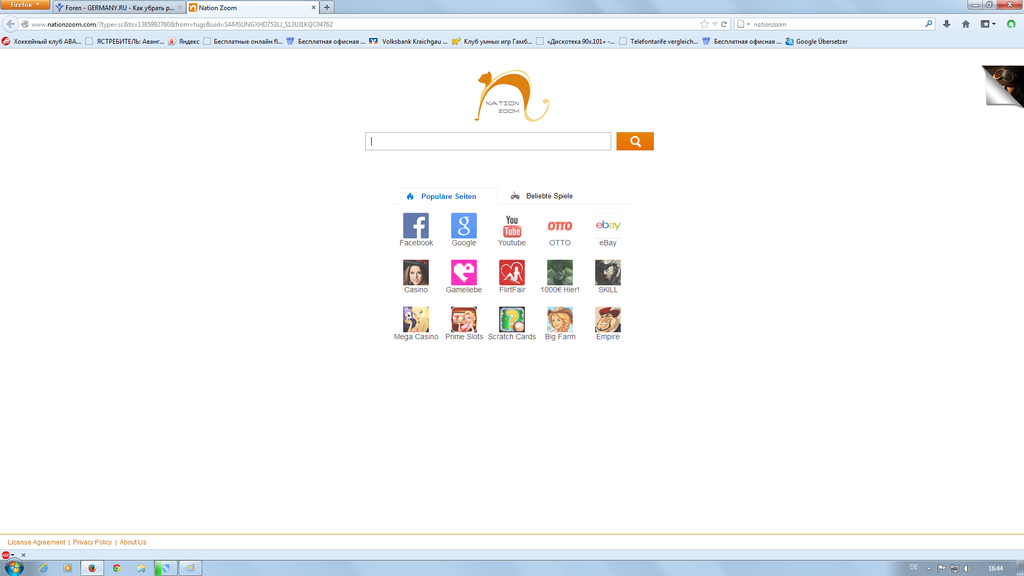Open the SKILL game tile
This screenshot has height=576, width=1024.
click(607, 272)
